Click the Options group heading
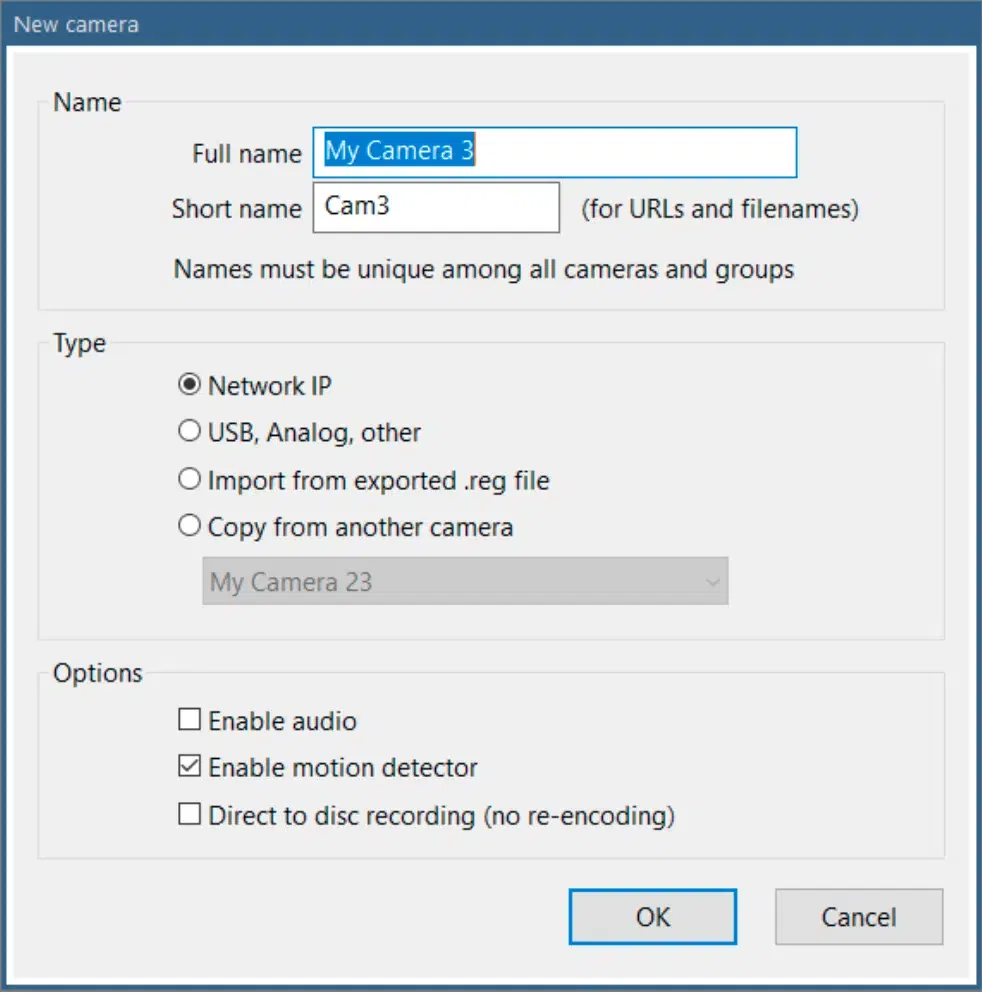The image size is (982, 994). (97, 673)
